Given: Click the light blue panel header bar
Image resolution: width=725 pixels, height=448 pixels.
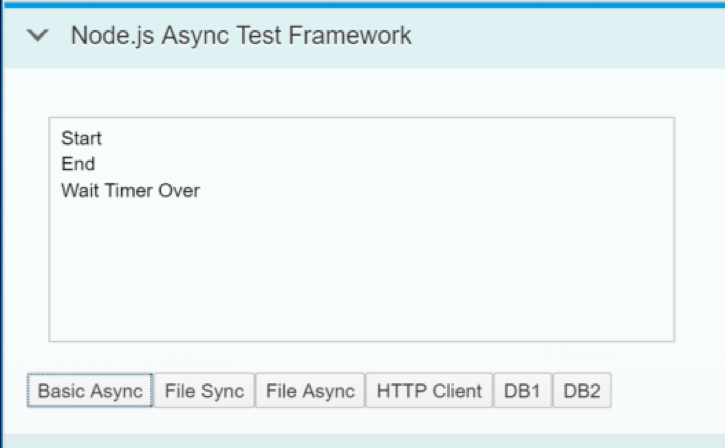Looking at the screenshot, I should 364,38.
